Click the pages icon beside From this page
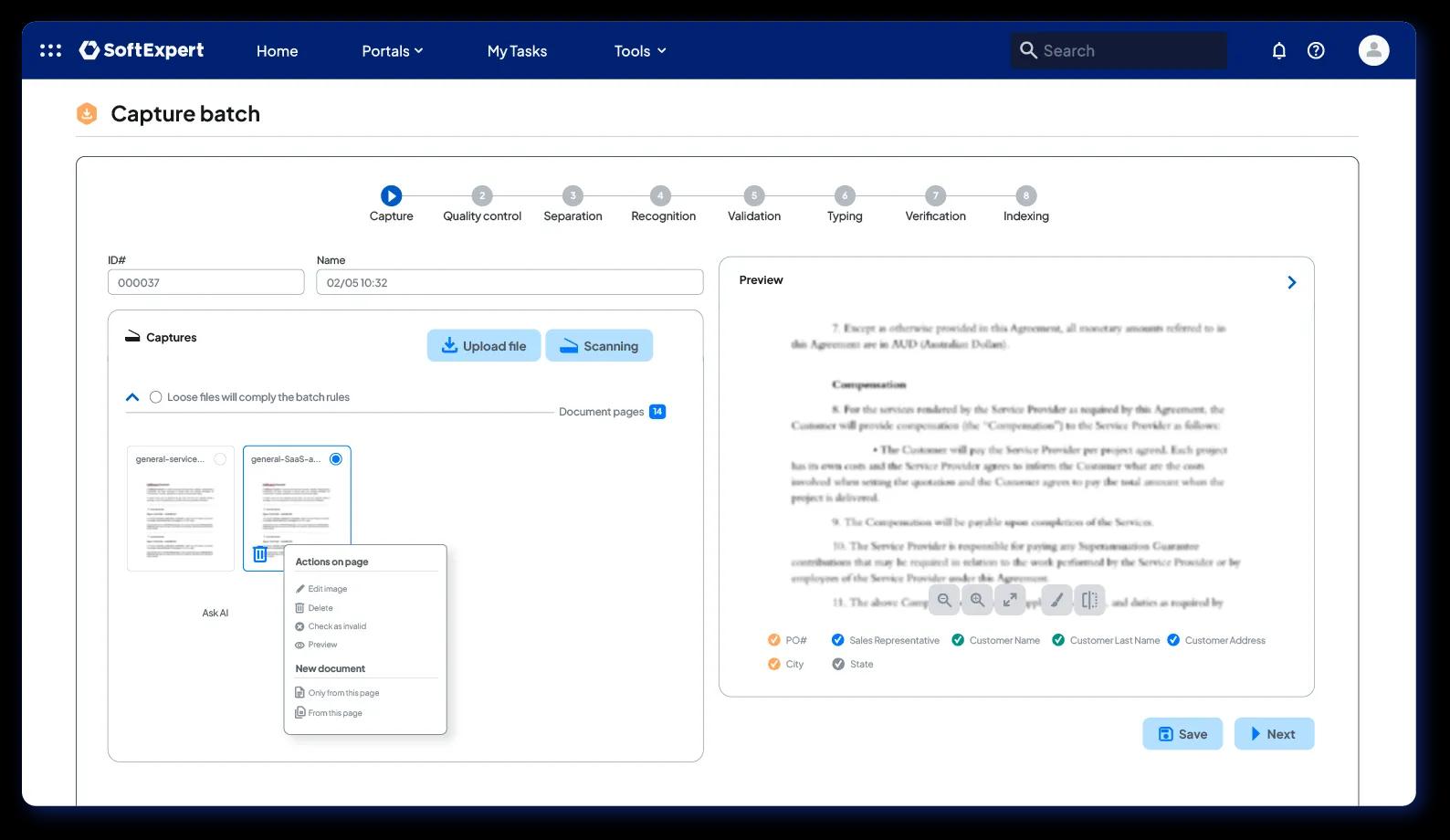This screenshot has width=1450, height=840. [x=299, y=713]
